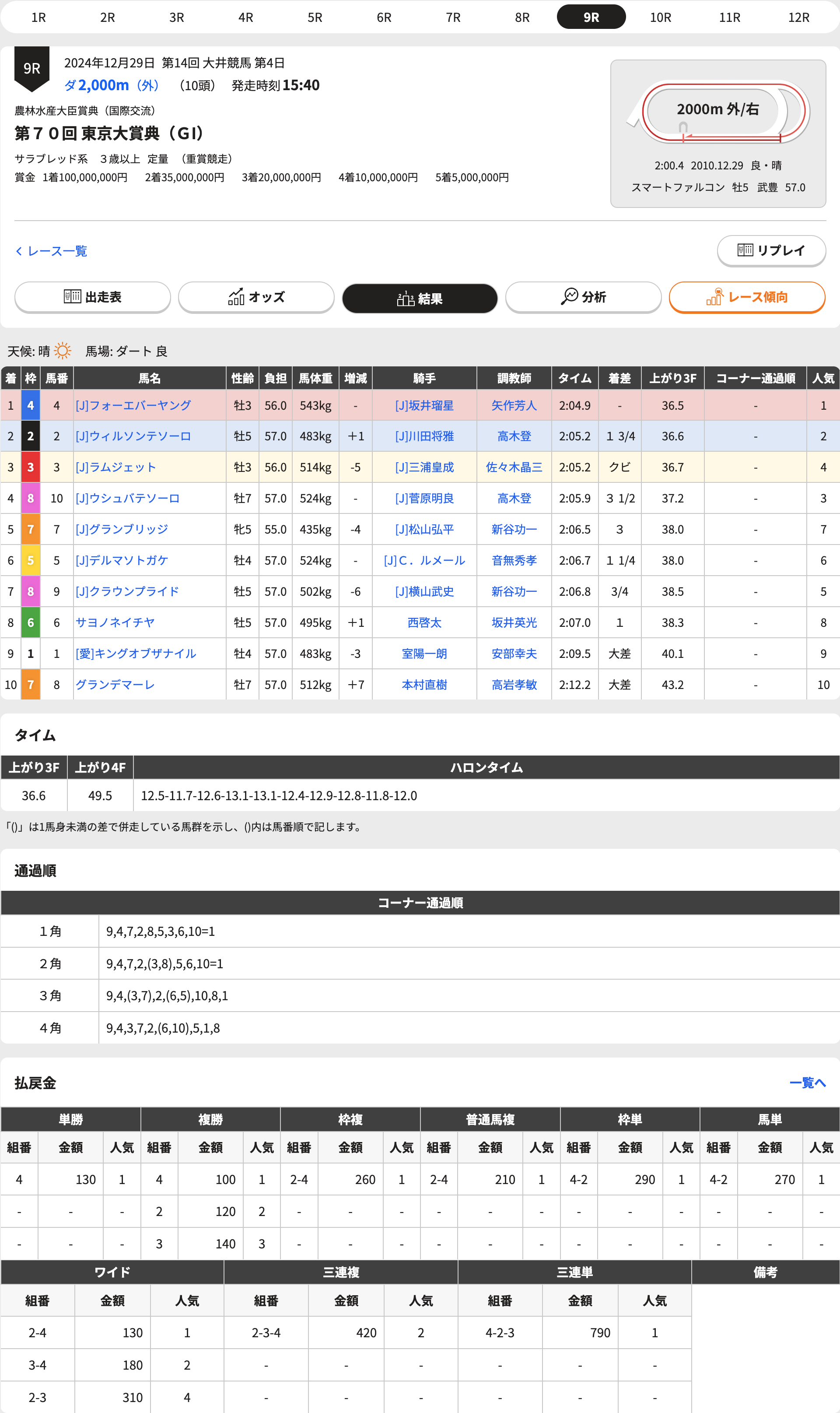
Task: Open jockey C.ルメール page
Action: 424,560
